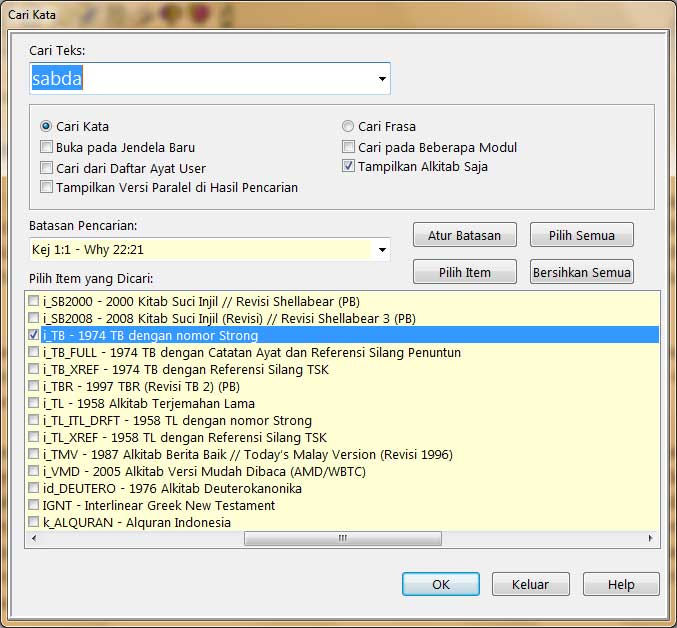
Task: Expand the Batasan Pencarian dropdown
Action: click(x=382, y=249)
